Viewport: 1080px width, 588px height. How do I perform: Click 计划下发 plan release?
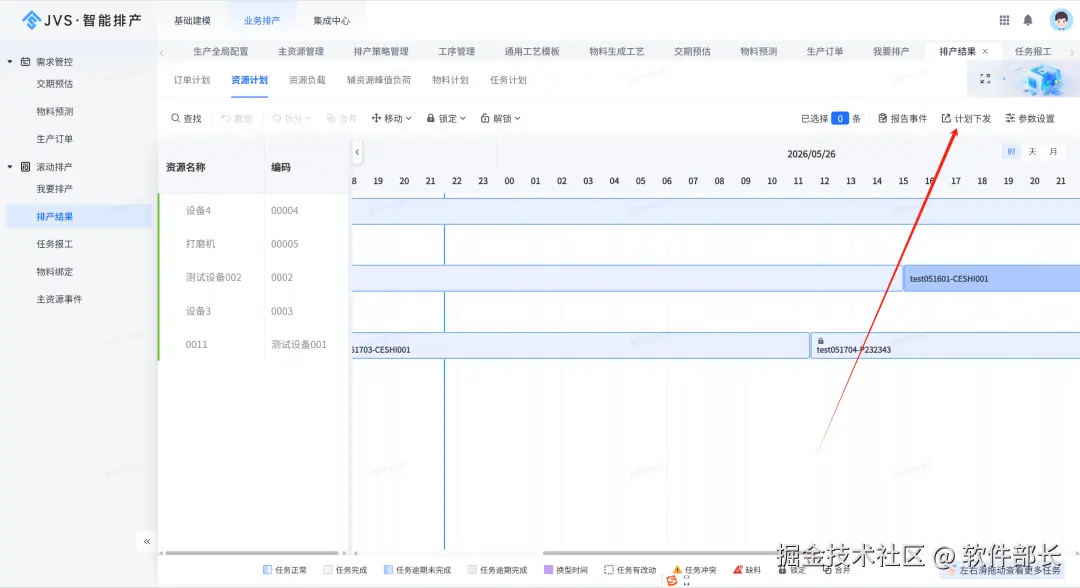966,118
